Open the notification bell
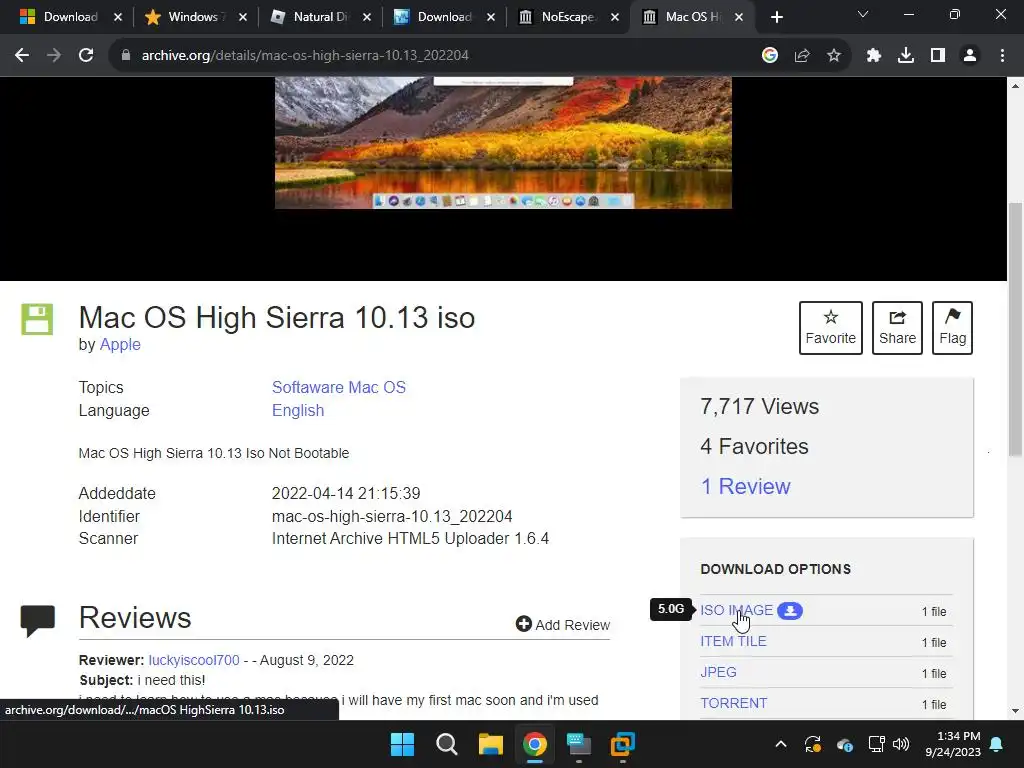The image size is (1024, 768). click(997, 744)
